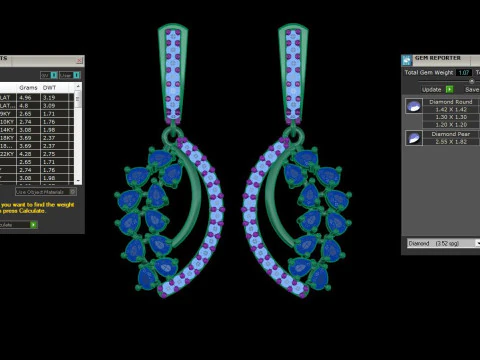Click the Save button in Gem Reporter
Image resolution: width=480 pixels, height=360 pixels.
tap(472, 89)
